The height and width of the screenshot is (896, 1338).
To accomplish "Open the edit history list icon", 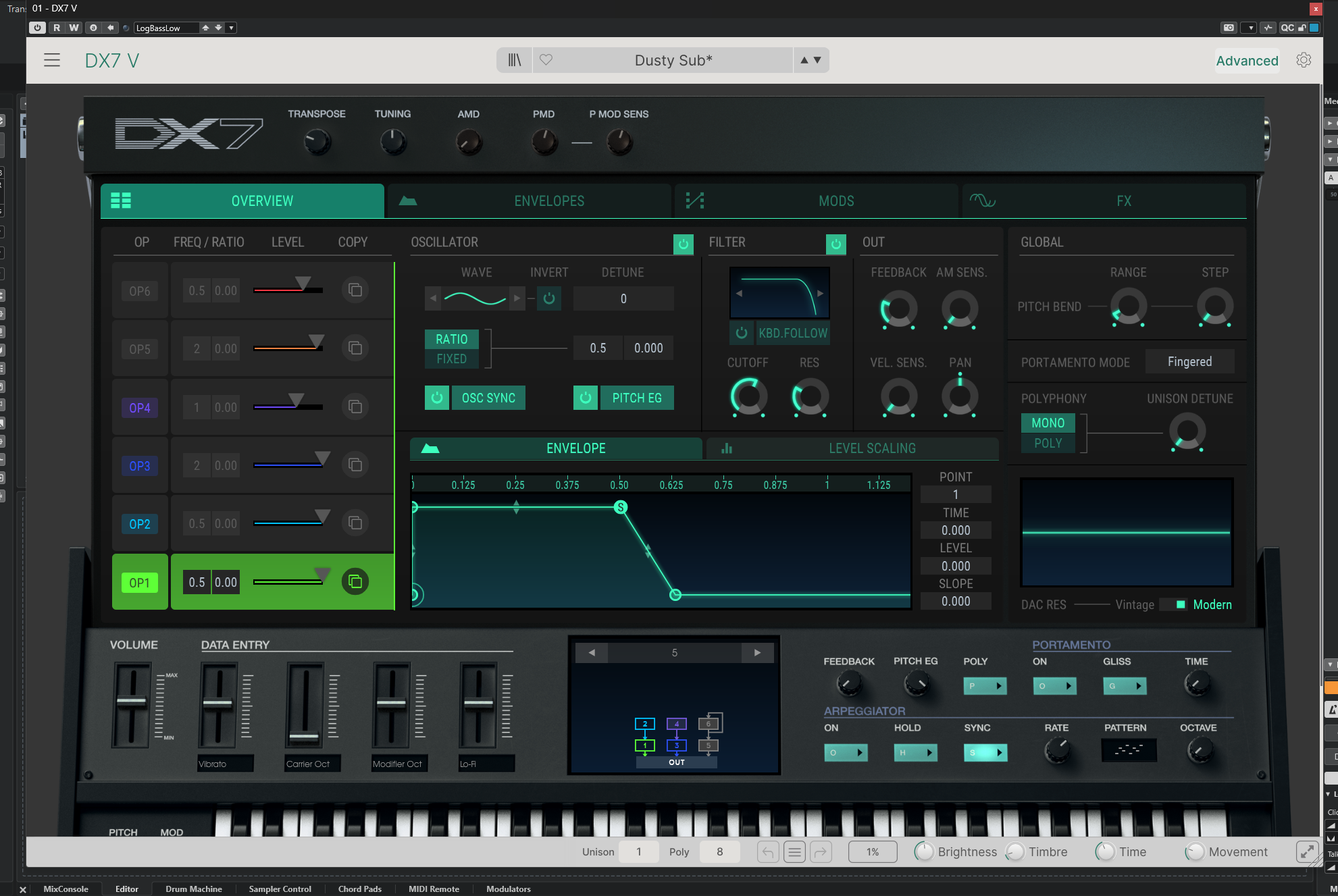I will tap(794, 852).
